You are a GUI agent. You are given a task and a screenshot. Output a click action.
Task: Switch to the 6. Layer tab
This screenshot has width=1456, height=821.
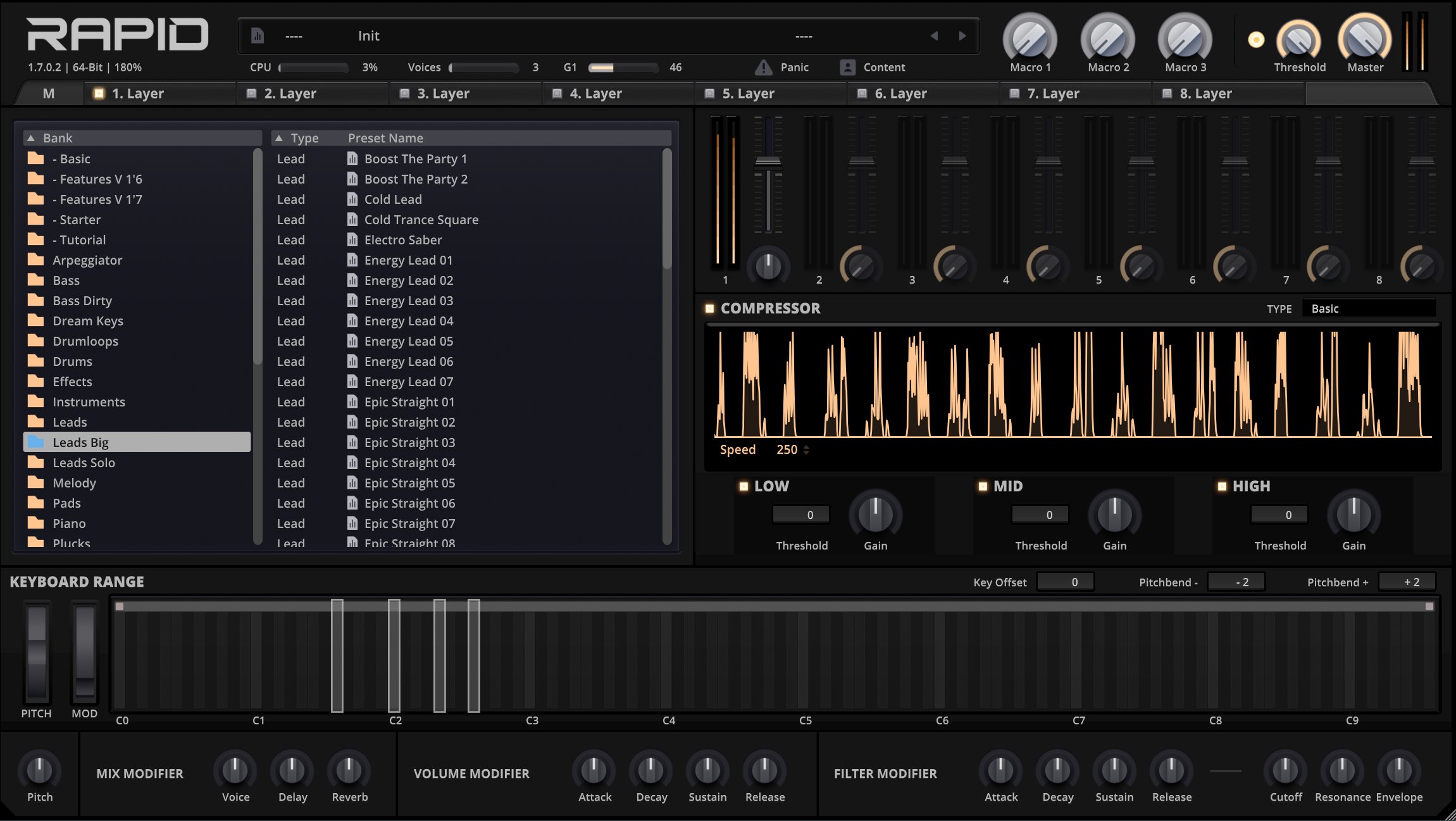[x=923, y=94]
